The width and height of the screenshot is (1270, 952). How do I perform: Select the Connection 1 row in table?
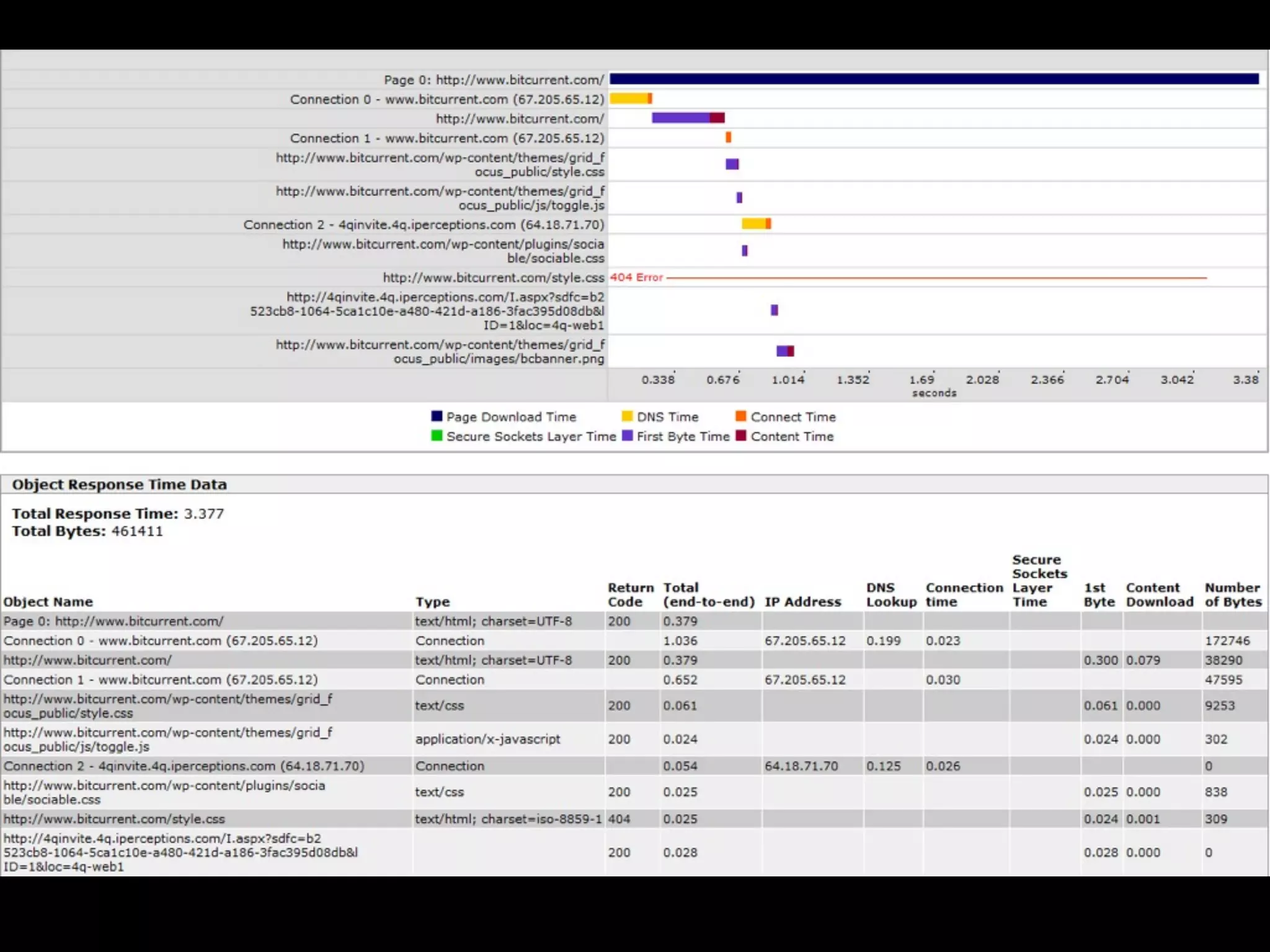(161, 680)
